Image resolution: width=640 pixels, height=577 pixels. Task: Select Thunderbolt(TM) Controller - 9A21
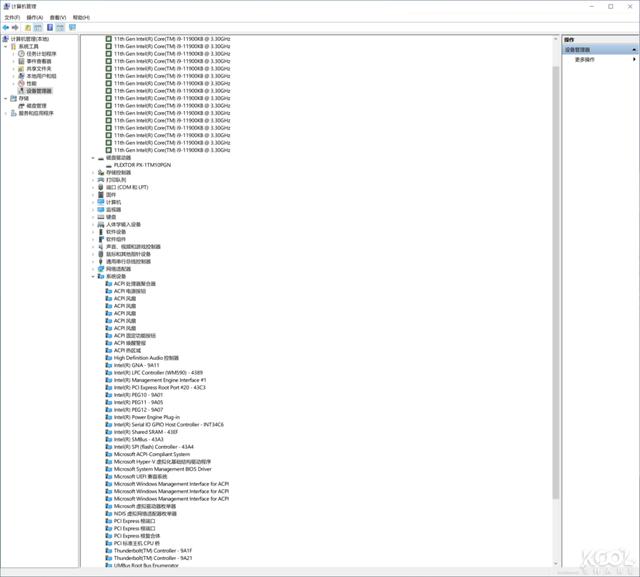(x=153, y=558)
